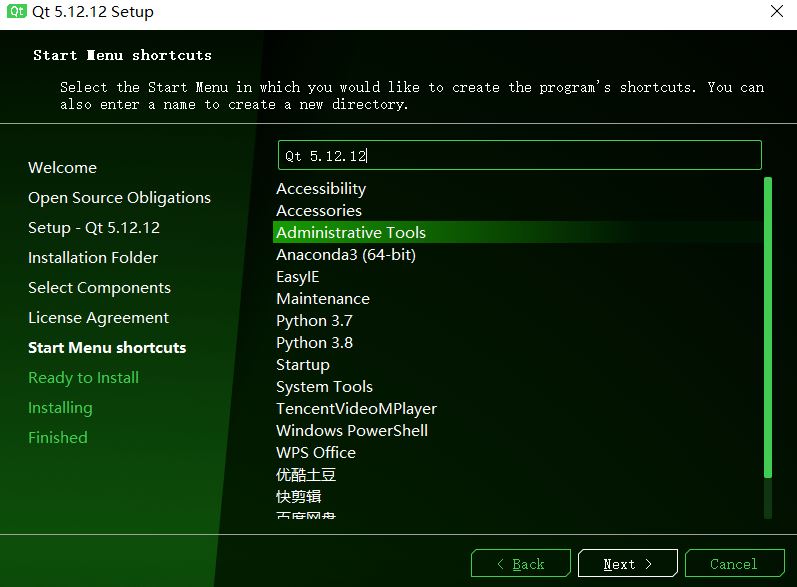The height and width of the screenshot is (587, 797).
Task: Click License Agreement step
Action: click(99, 317)
